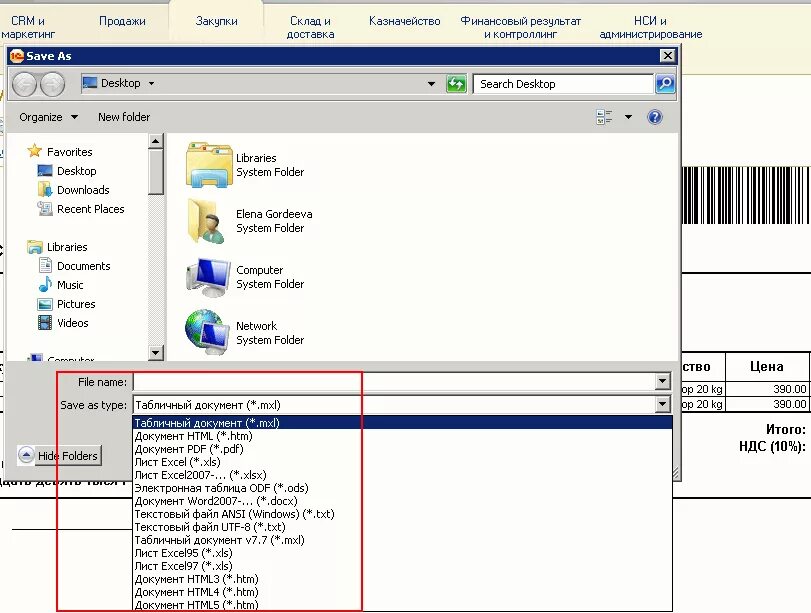Screen dimensions: 811x613
Task: Click the Цена column header in document
Action: [767, 367]
